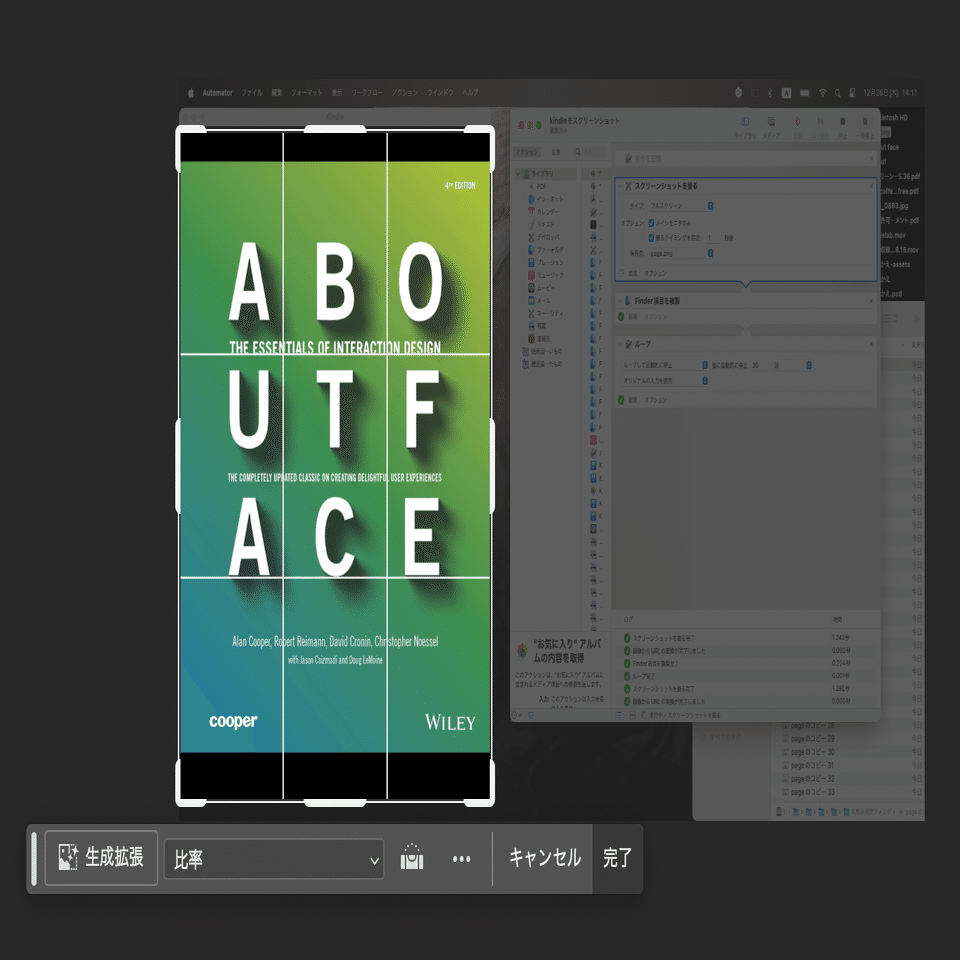
Task: Open the 保存先 page.png dropdown
Action: point(681,253)
